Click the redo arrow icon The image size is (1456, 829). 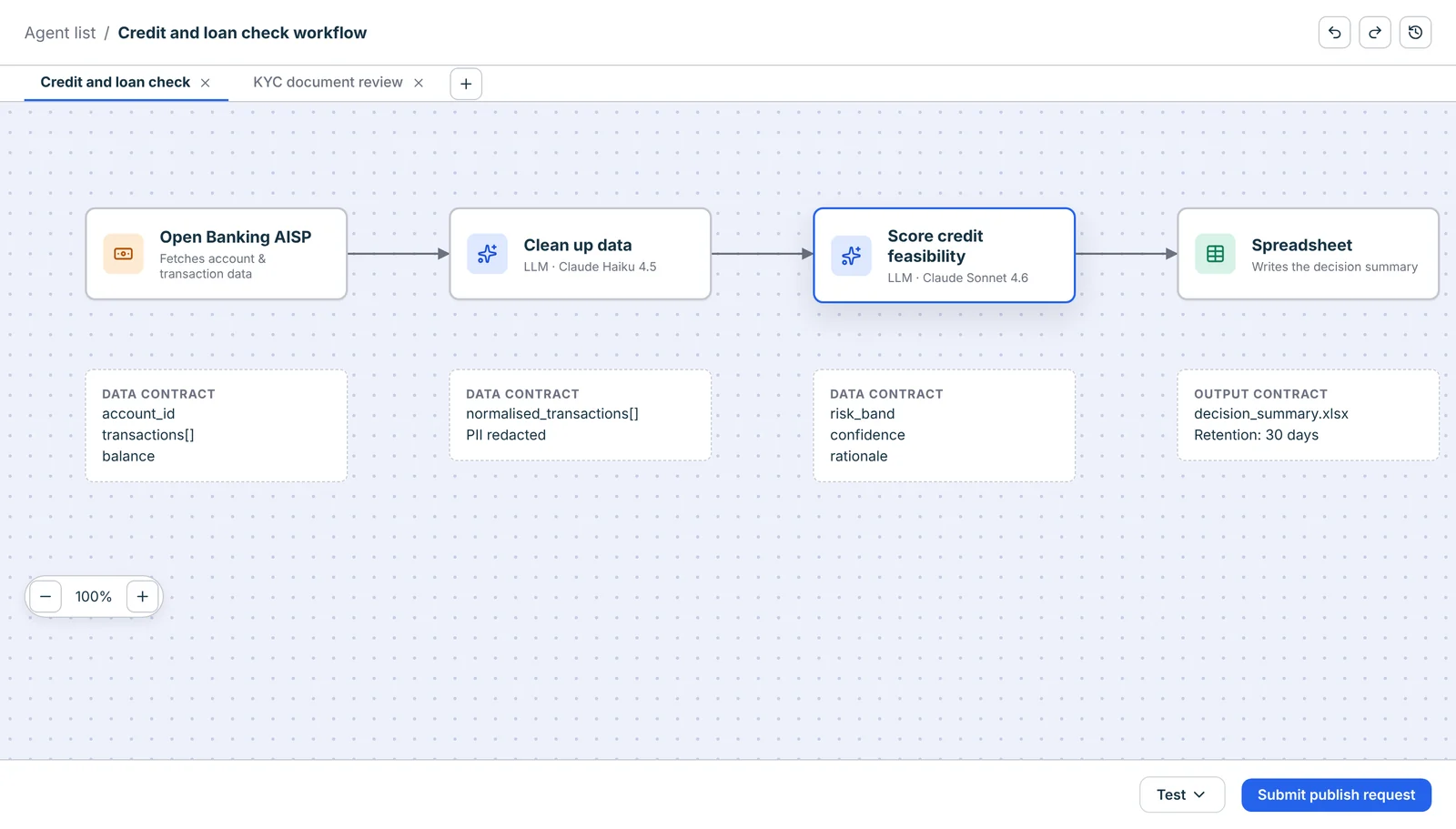click(x=1375, y=33)
